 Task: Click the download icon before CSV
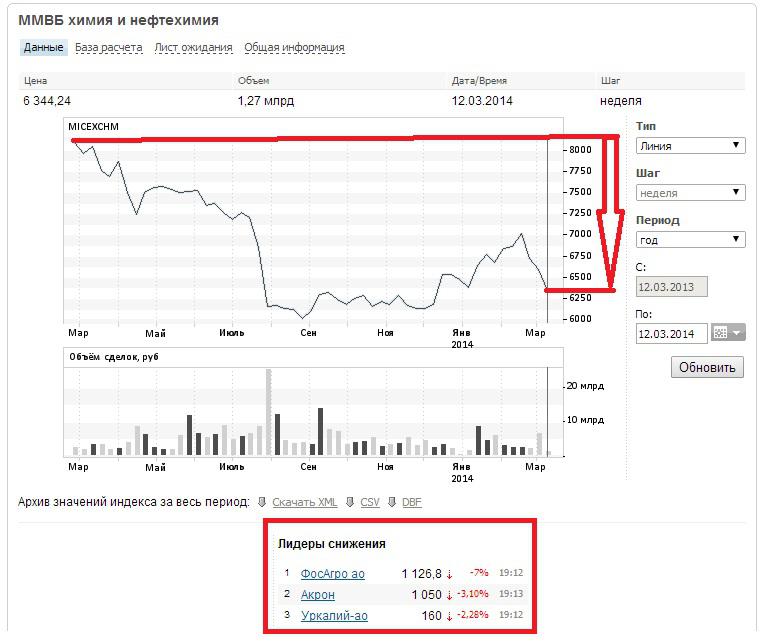point(350,502)
